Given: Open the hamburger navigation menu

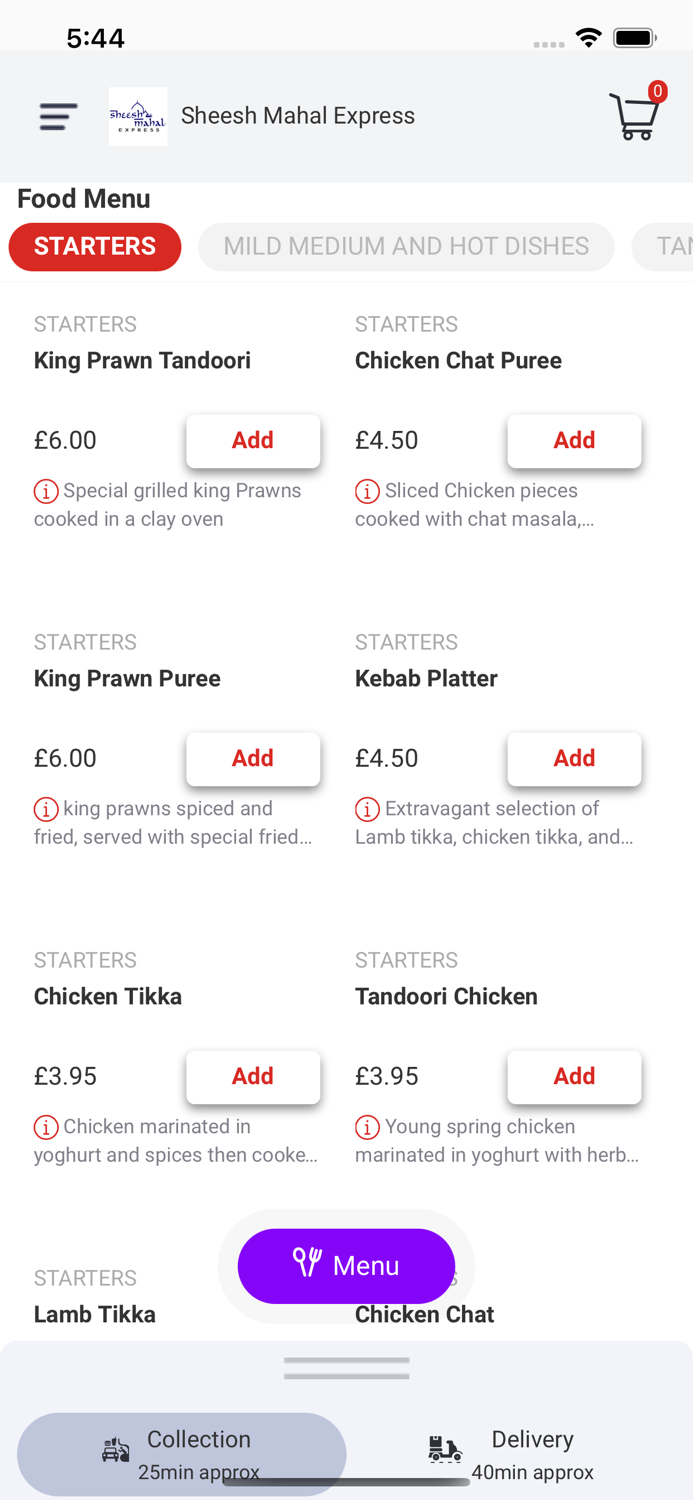Looking at the screenshot, I should pos(58,116).
